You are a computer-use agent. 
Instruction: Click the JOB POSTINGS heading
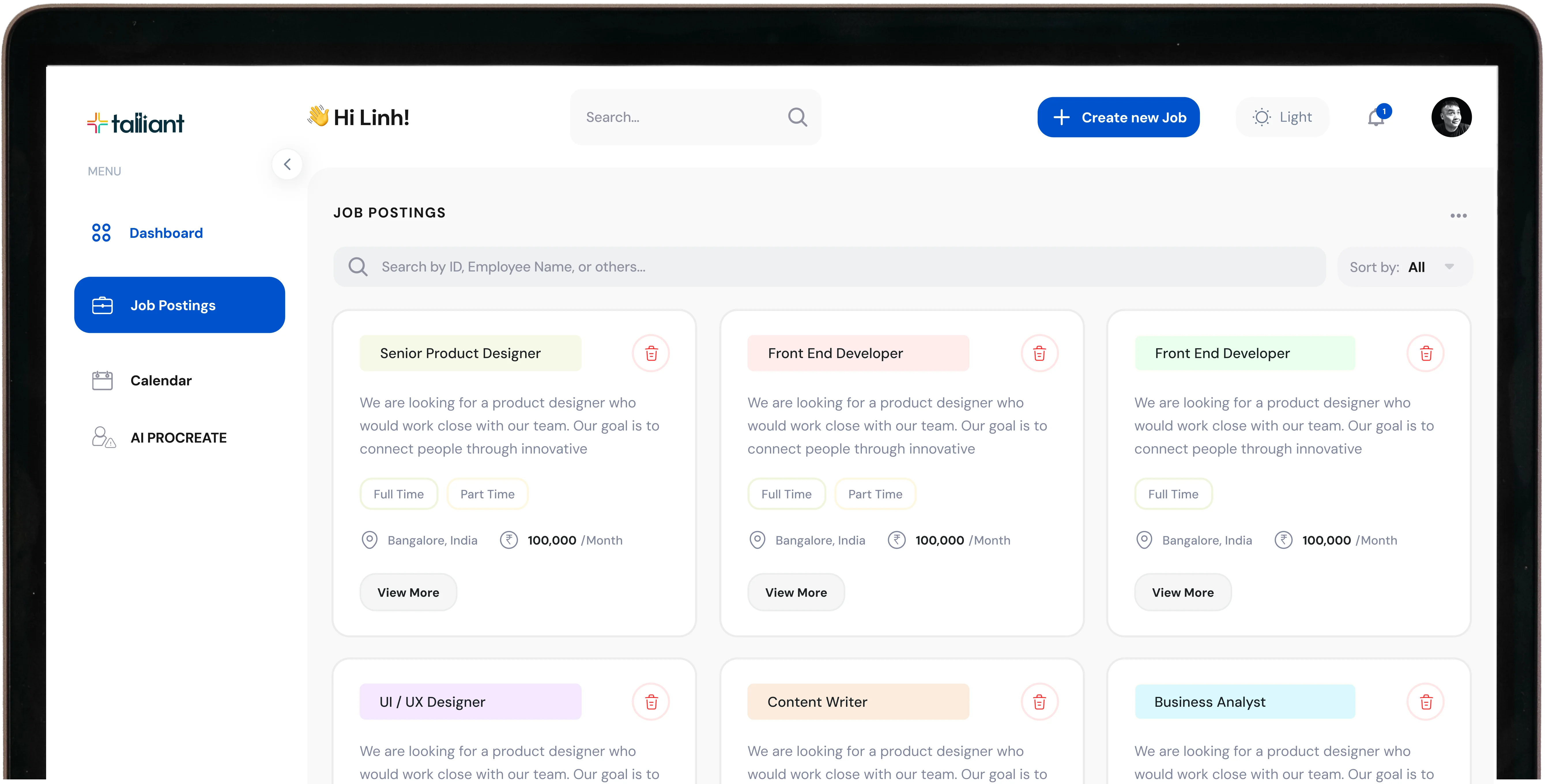tap(390, 213)
